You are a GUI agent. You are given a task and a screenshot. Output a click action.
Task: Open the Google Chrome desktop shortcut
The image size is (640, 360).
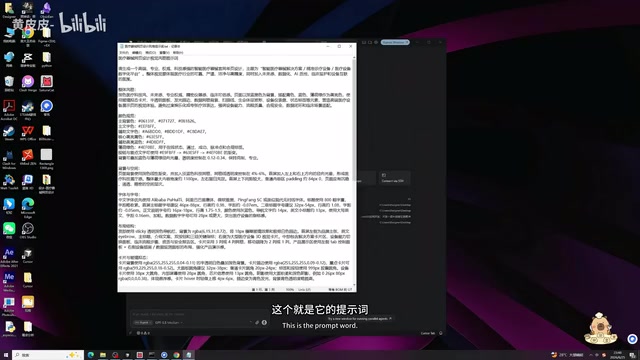coord(28,35)
